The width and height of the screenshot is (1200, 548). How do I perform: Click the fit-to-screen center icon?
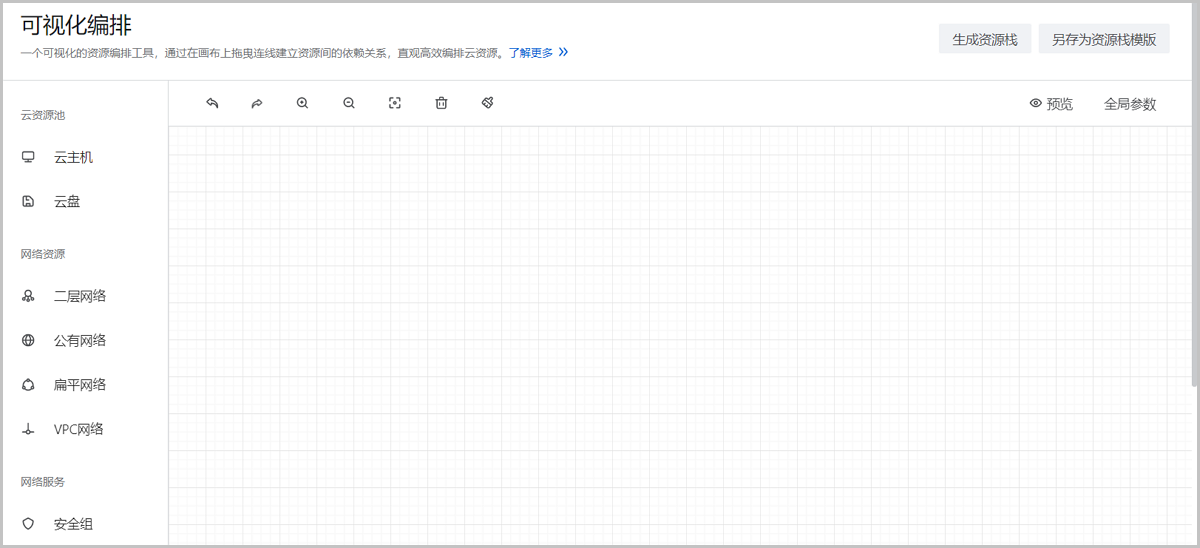[395, 103]
